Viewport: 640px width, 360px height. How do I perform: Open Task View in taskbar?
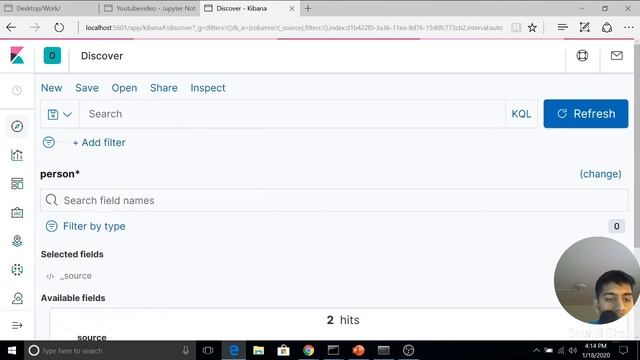click(208, 350)
